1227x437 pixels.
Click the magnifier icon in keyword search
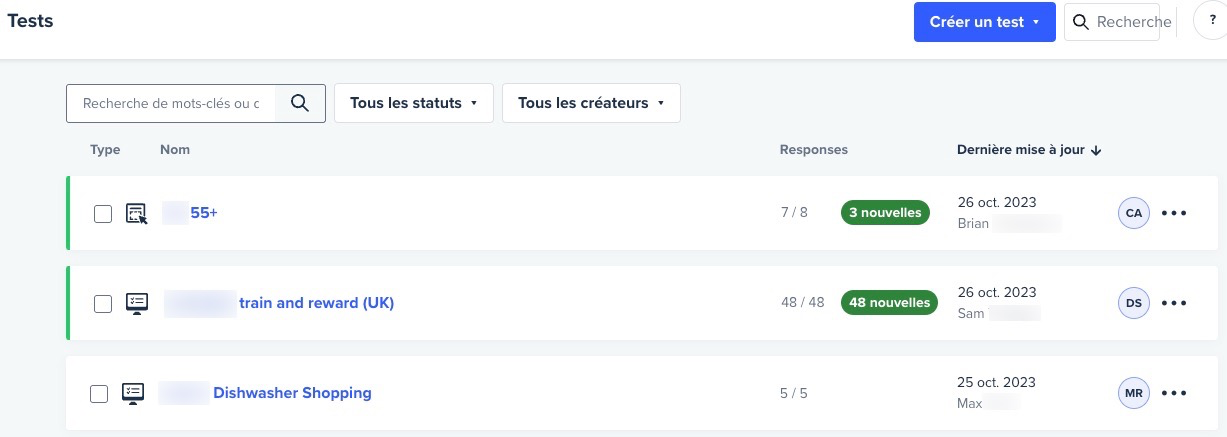tap(300, 103)
